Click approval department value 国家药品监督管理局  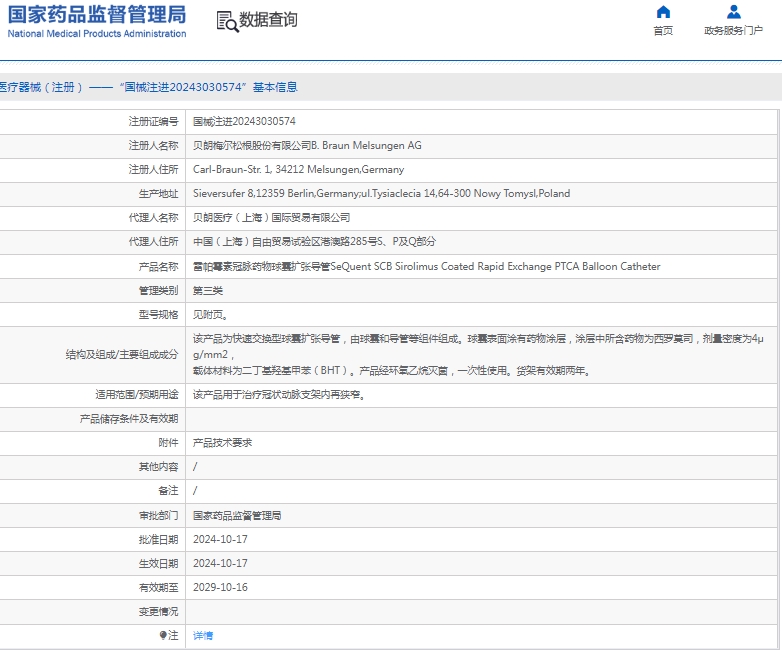(x=237, y=515)
